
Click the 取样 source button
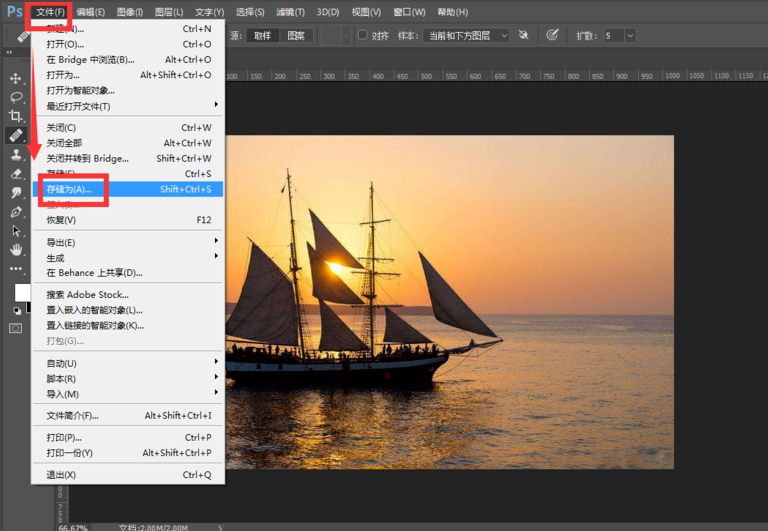tap(262, 35)
